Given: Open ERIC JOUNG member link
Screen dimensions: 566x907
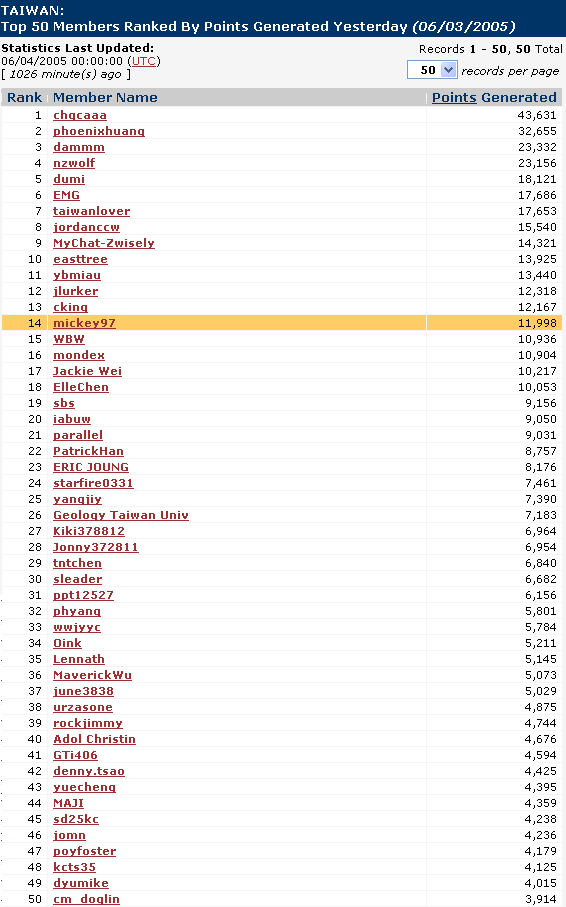Looking at the screenshot, I should [91, 467].
